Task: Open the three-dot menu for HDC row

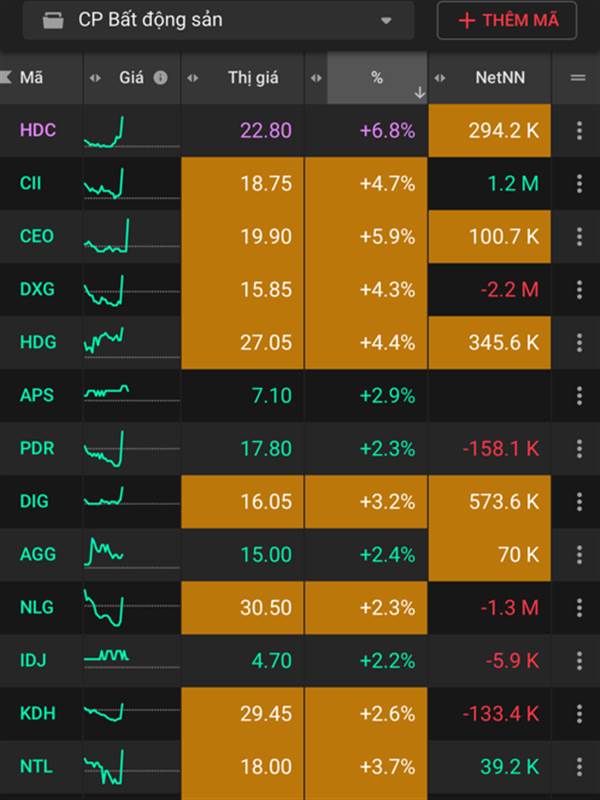Action: point(579,131)
